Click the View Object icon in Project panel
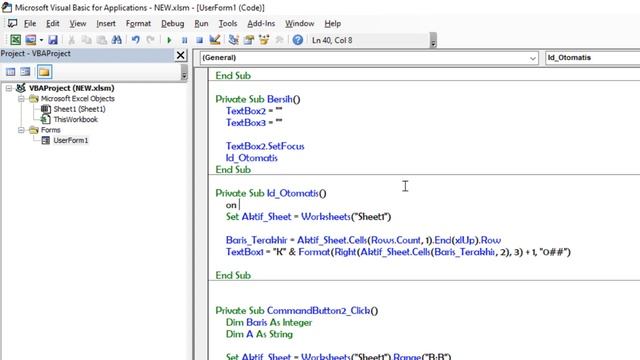This screenshot has width=640, height=360. [25, 72]
